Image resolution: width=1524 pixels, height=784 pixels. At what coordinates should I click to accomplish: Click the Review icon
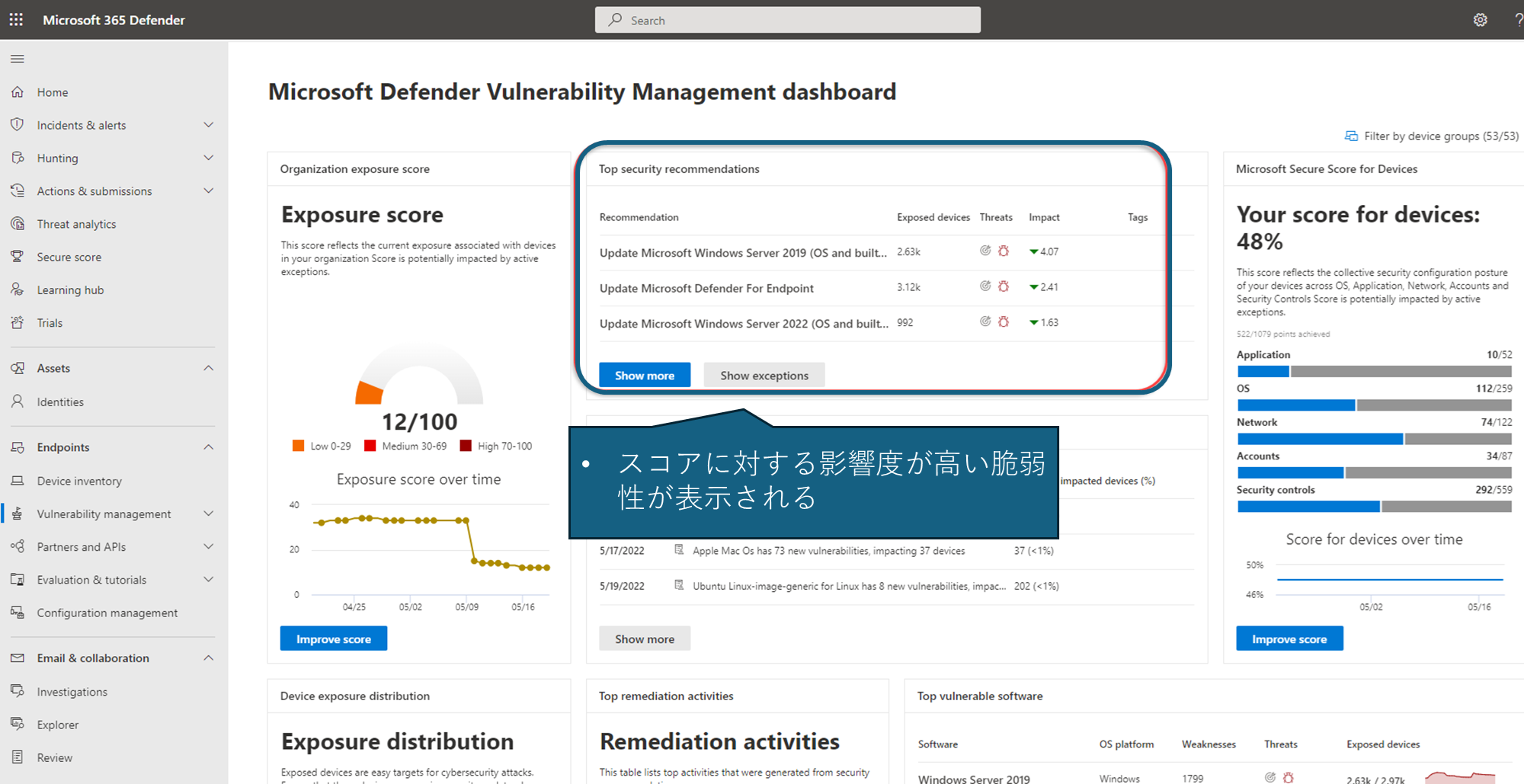[x=18, y=757]
